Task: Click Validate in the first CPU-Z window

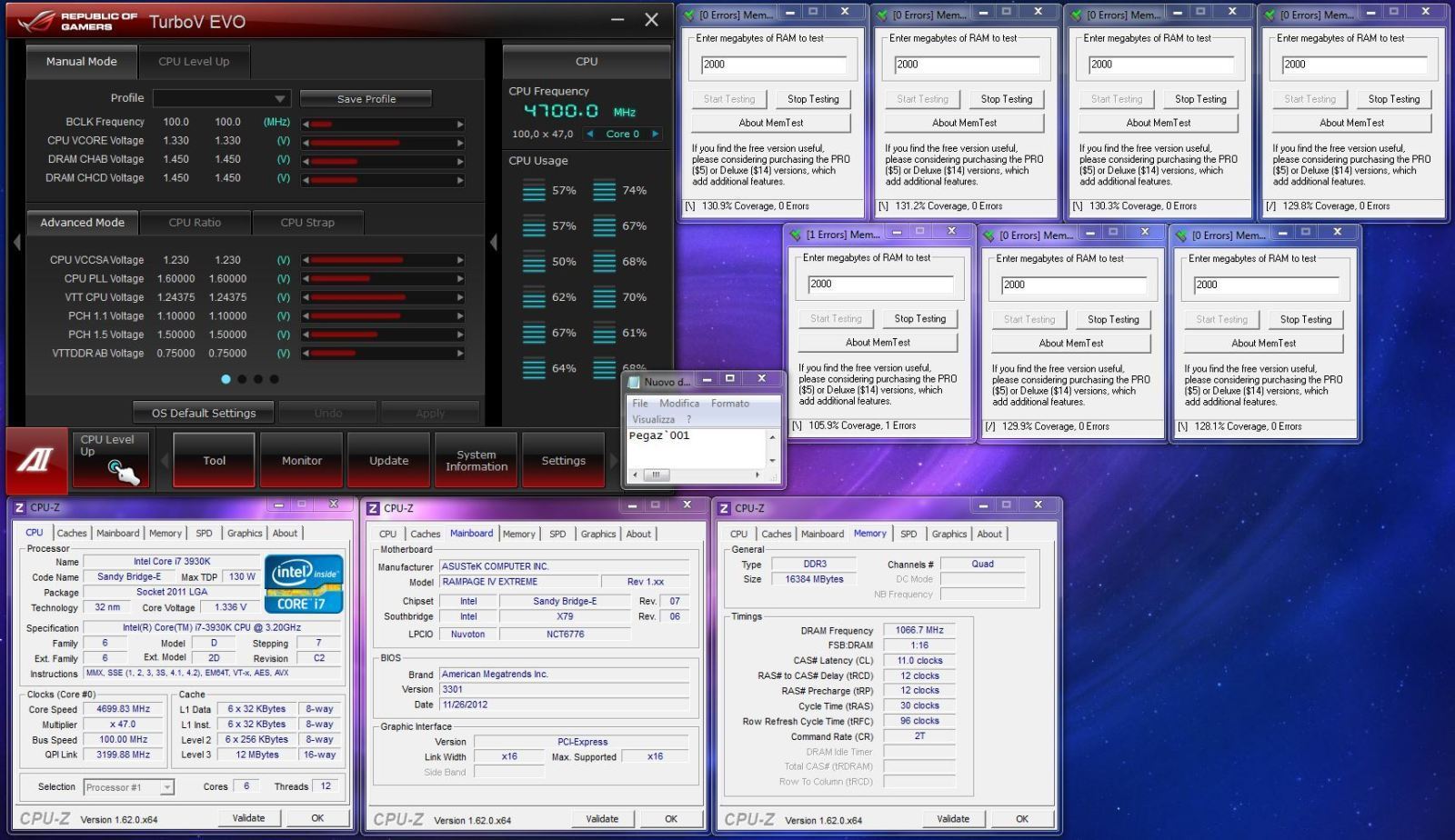Action: pyautogui.click(x=248, y=818)
